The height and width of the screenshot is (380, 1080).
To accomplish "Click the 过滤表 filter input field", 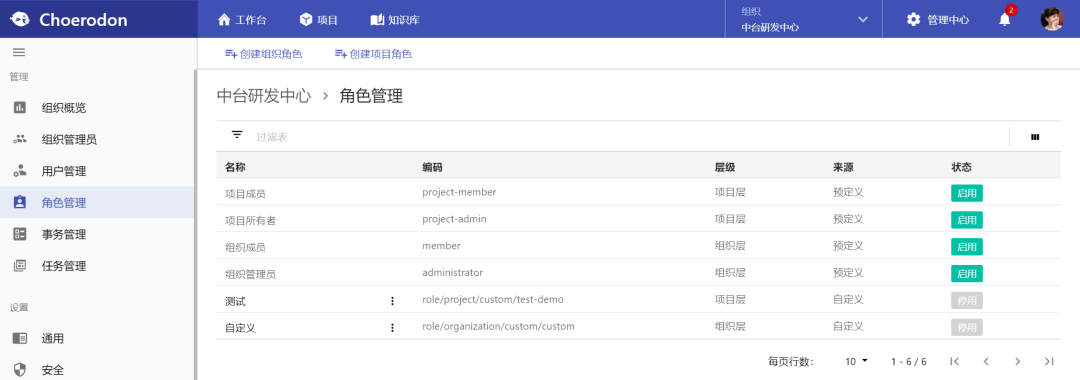I will coord(627,137).
